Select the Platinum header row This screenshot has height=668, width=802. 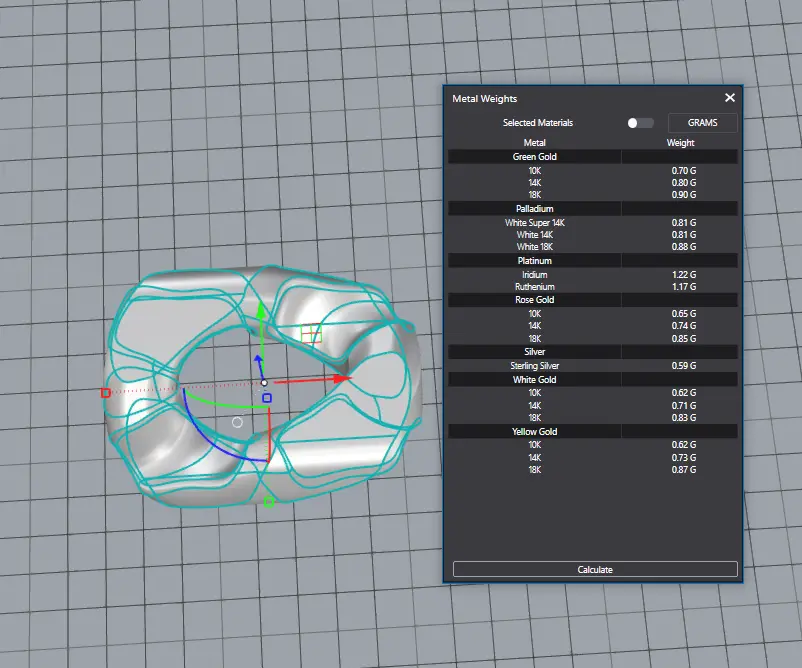593,261
